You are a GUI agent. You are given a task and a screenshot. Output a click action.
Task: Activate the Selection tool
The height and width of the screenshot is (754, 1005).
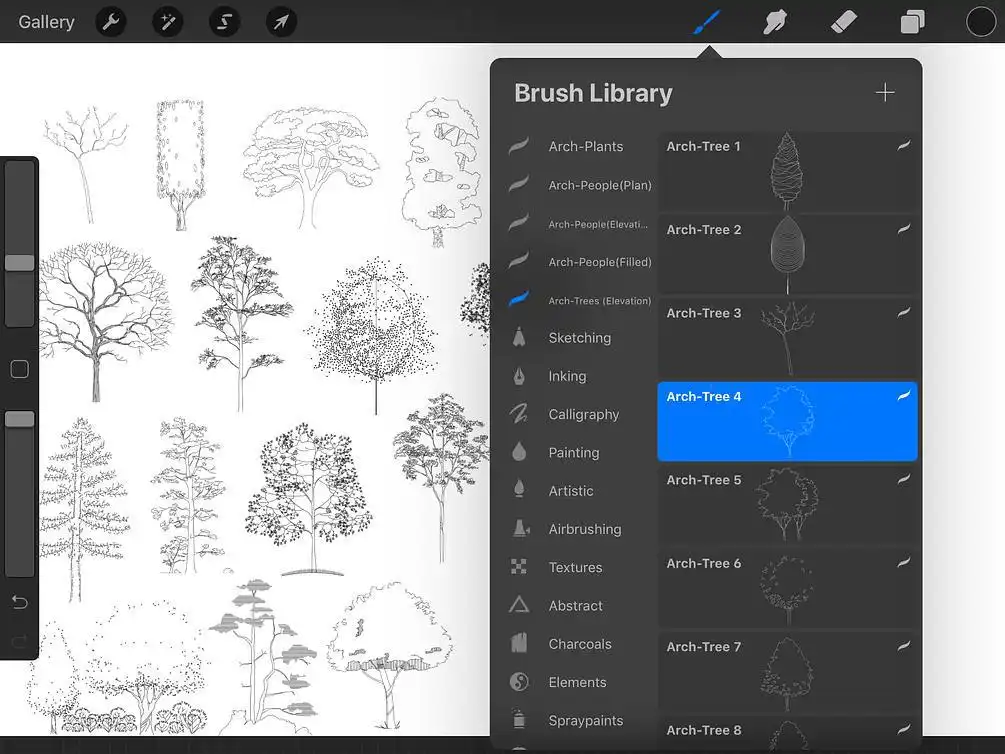[x=224, y=21]
